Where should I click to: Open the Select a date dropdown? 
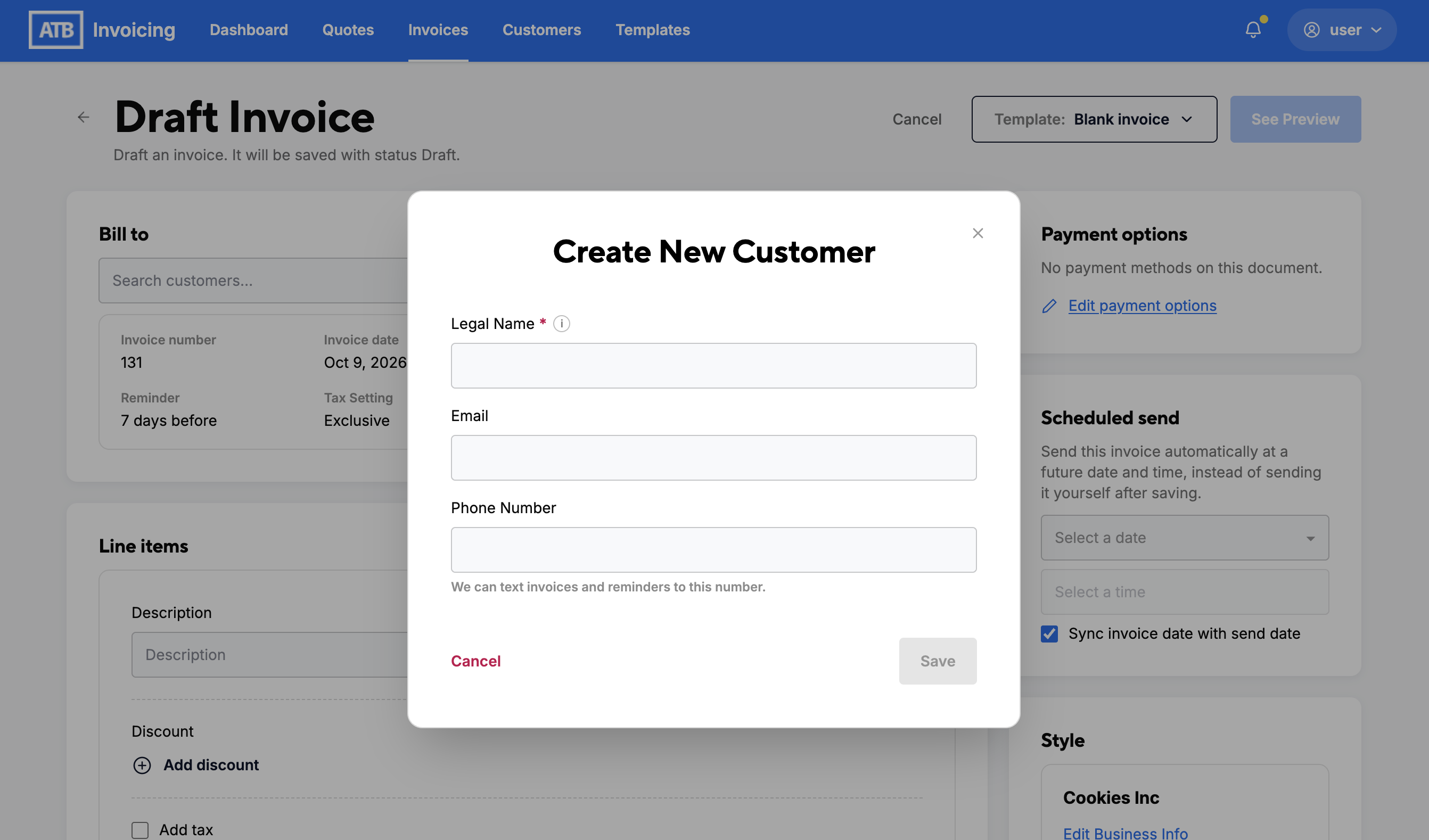[1185, 537]
